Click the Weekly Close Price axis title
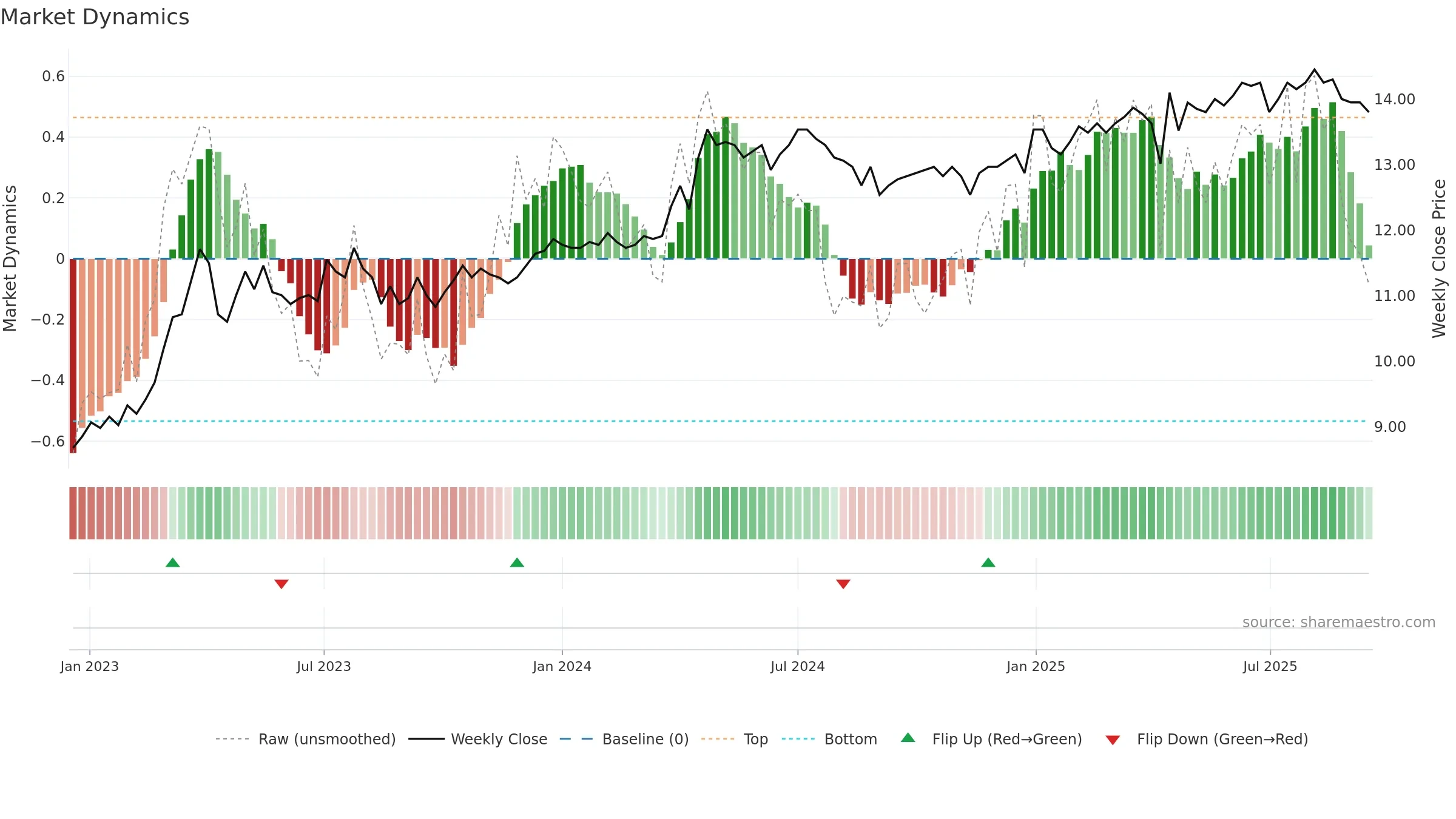1456x819 pixels. point(1439,258)
